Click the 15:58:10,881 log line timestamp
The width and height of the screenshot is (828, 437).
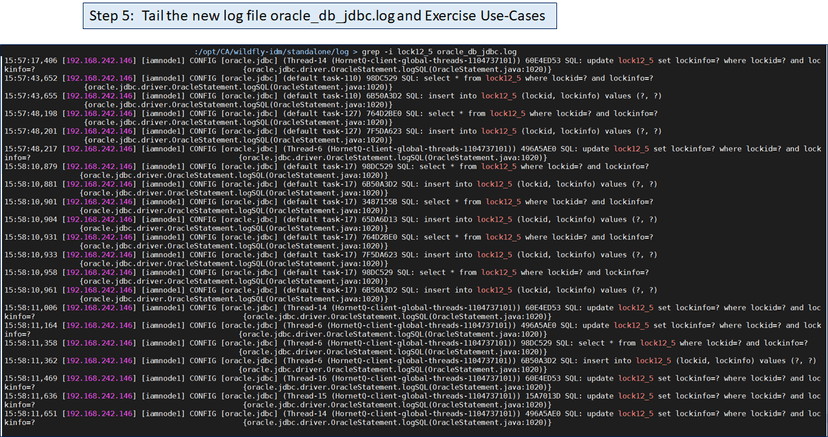(29, 183)
